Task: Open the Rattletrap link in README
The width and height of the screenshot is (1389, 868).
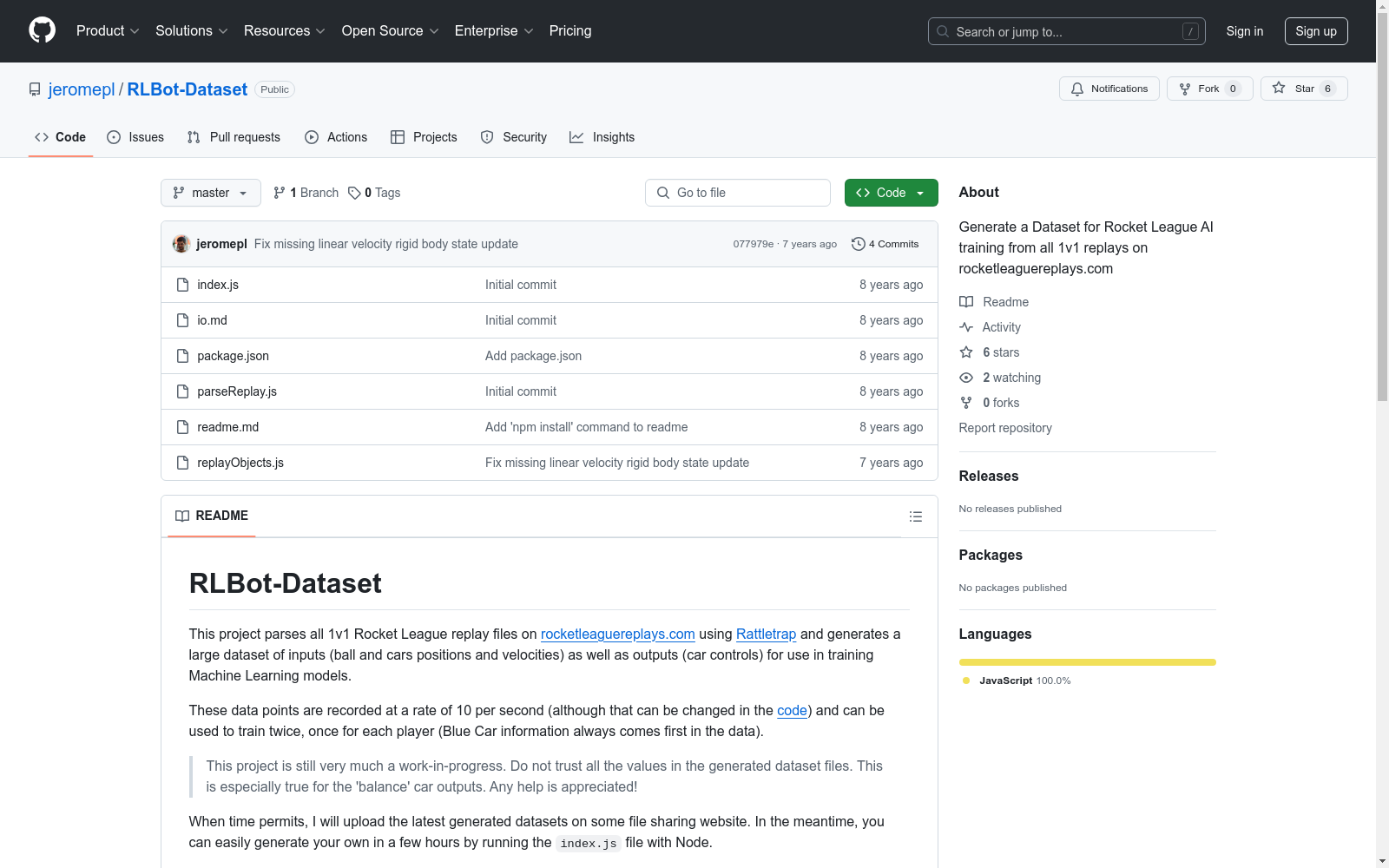Action: point(766,635)
